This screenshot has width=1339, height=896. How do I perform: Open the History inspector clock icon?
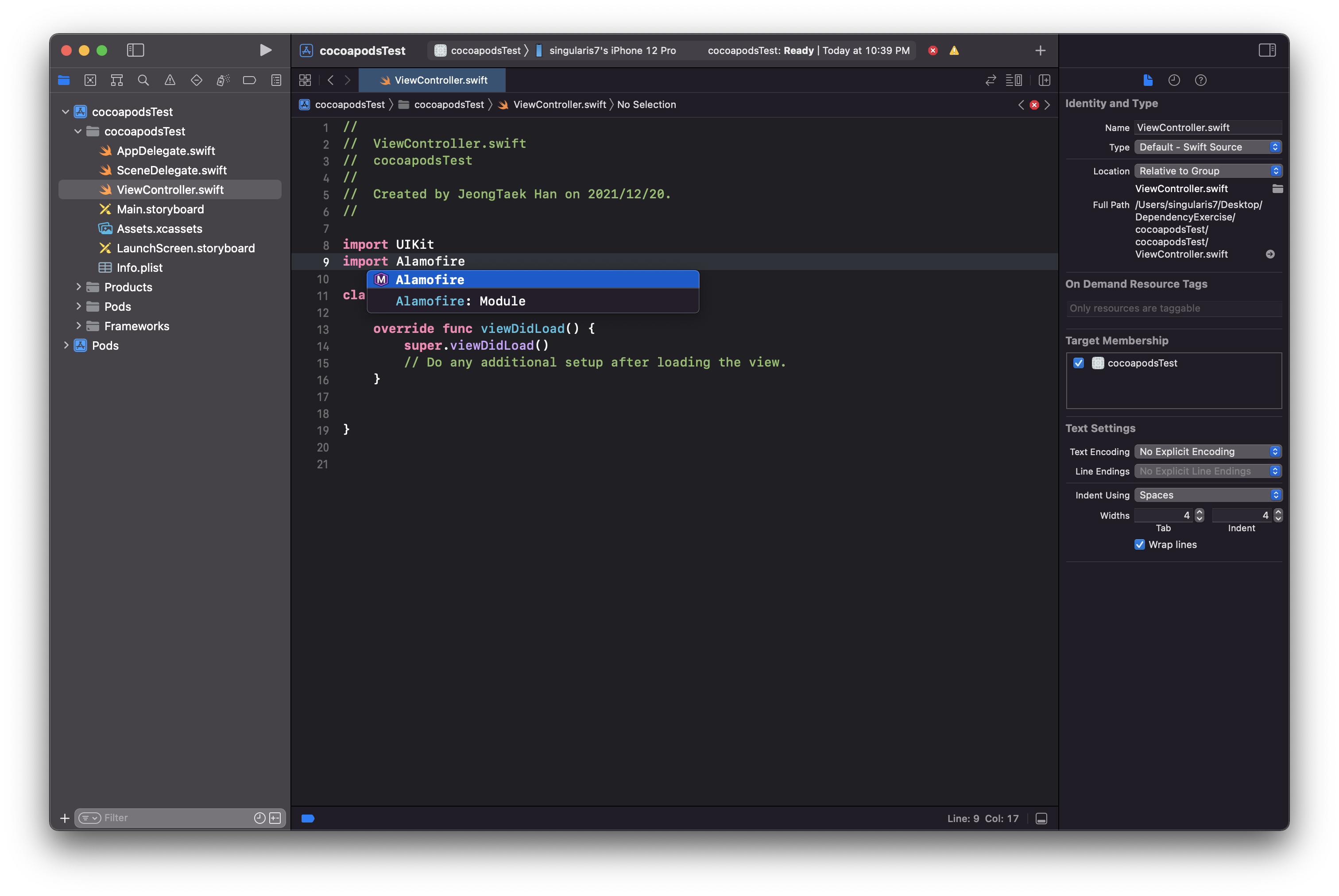click(1174, 81)
